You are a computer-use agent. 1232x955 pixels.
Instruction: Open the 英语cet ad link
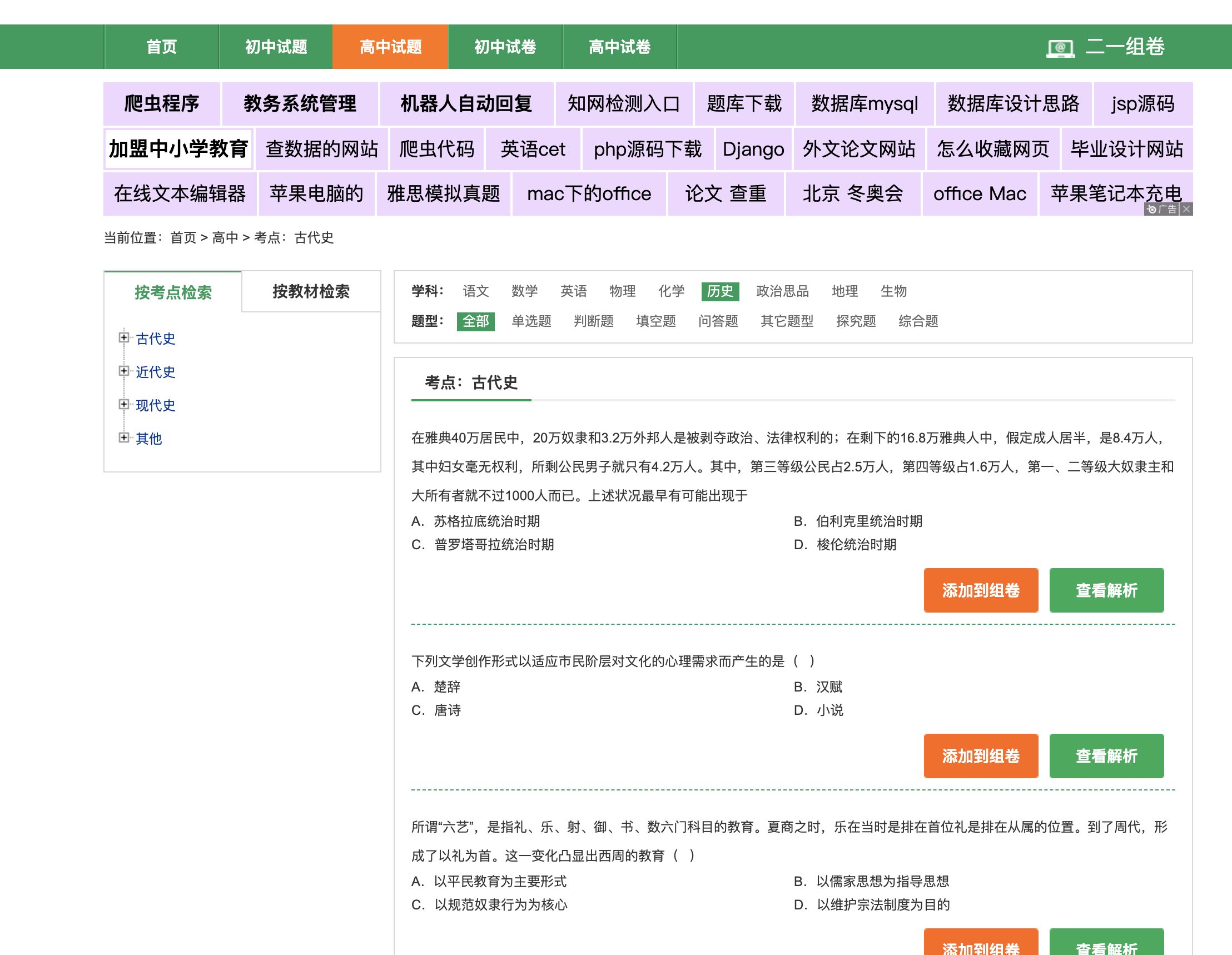click(533, 149)
